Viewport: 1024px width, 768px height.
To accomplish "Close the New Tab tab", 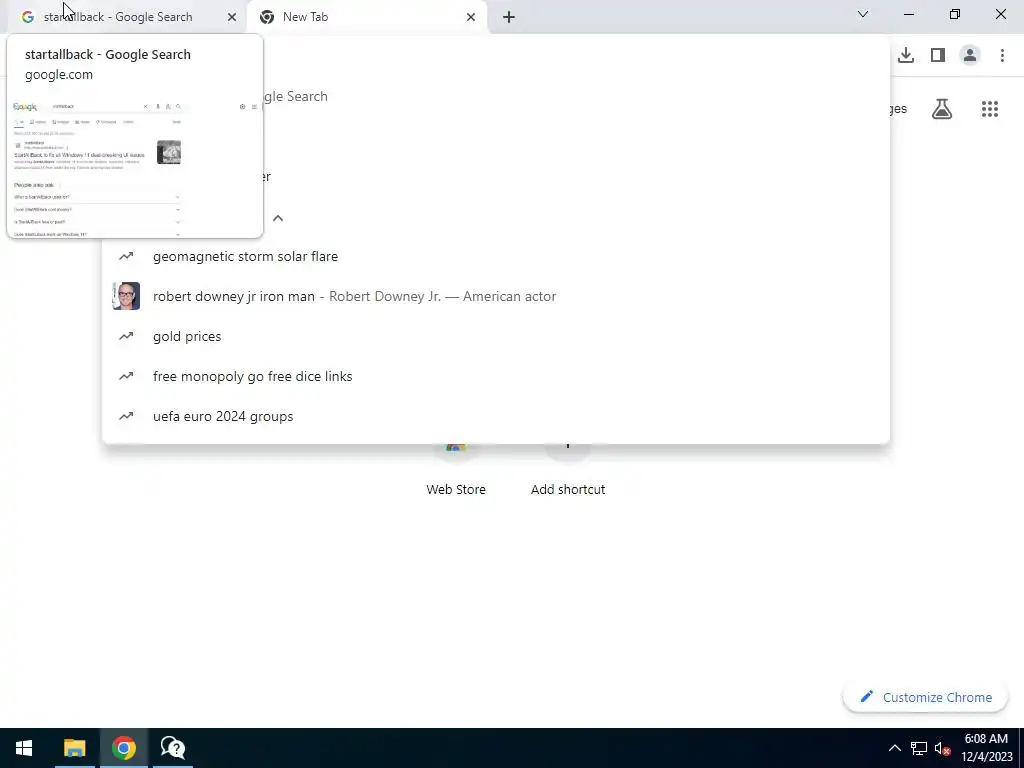I will pos(471,17).
